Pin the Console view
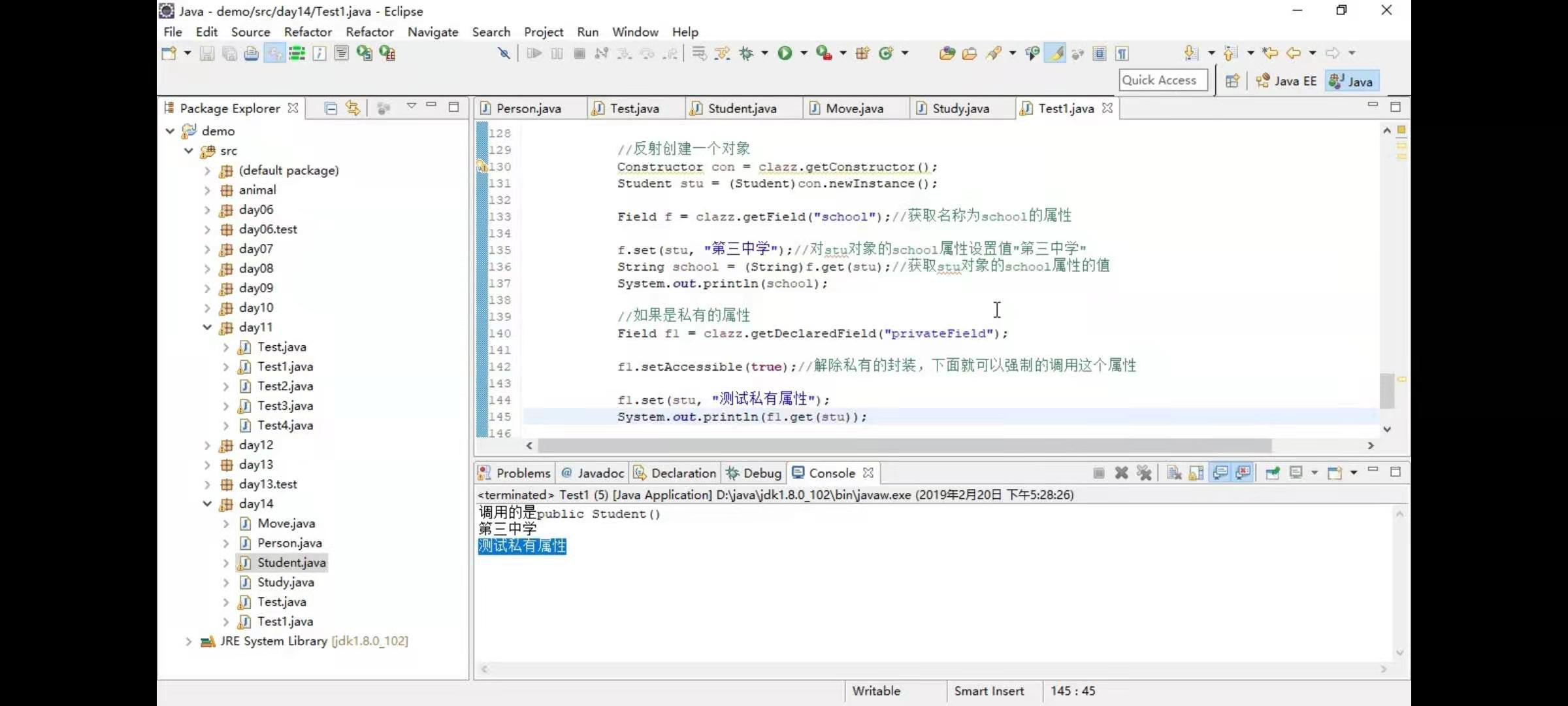 (1272, 473)
